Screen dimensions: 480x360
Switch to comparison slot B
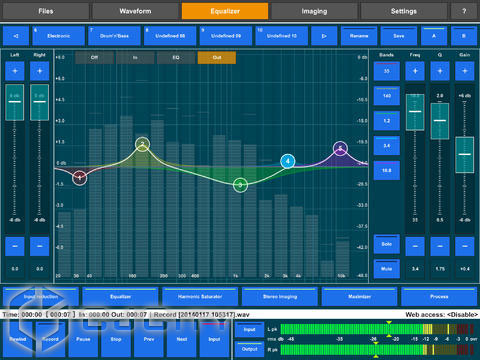pyautogui.click(x=464, y=36)
